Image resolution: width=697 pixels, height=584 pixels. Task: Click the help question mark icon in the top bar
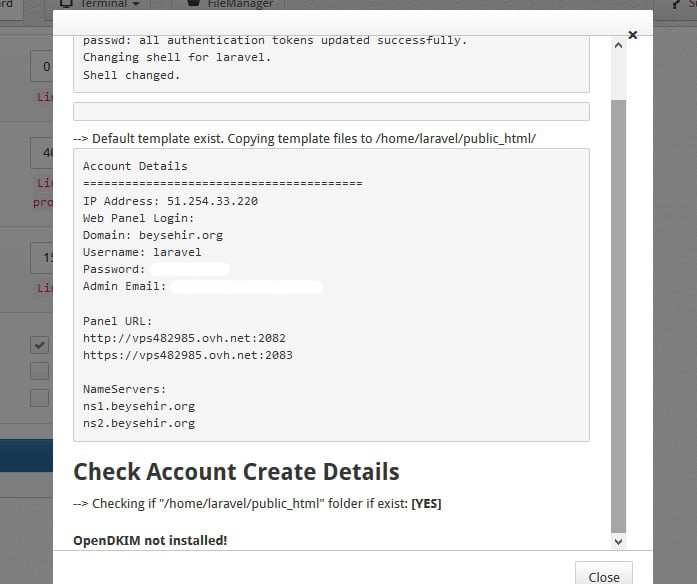(x=676, y=4)
